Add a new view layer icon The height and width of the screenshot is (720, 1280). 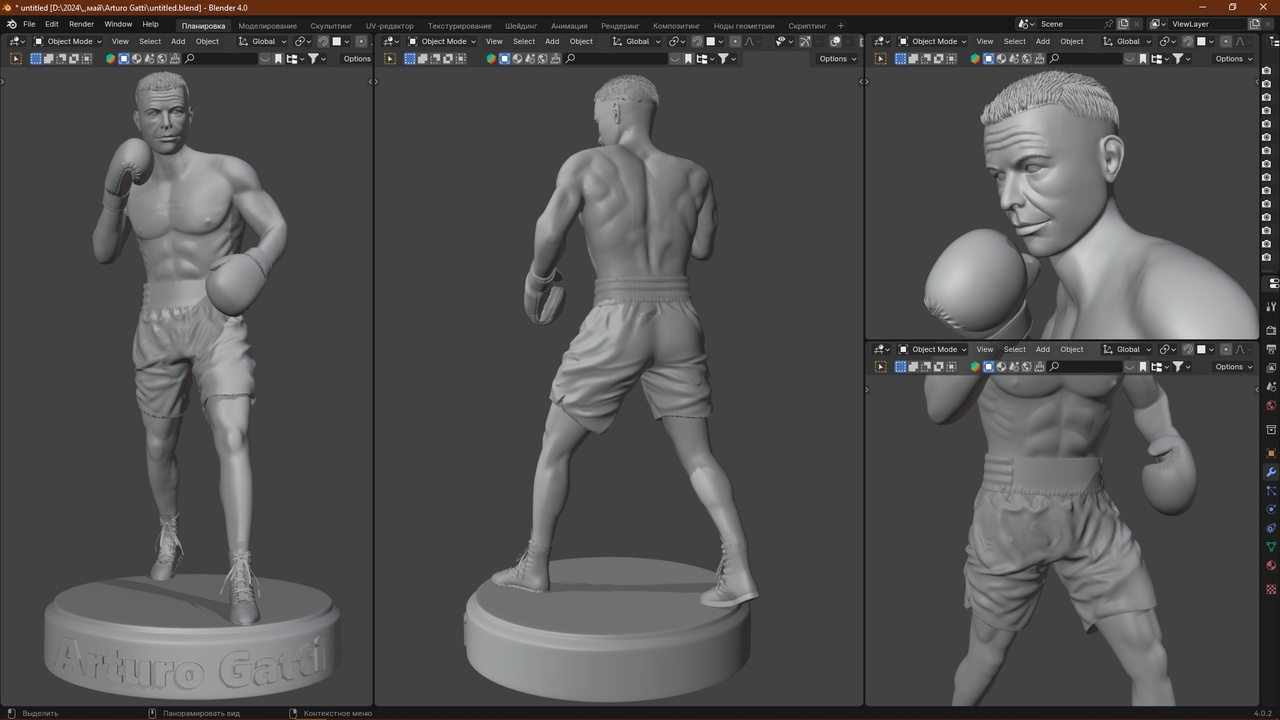(1254, 24)
